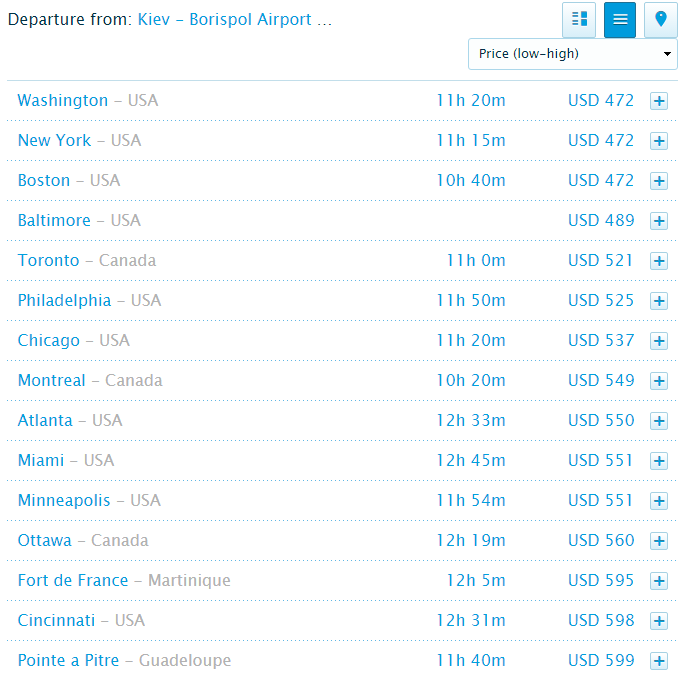The height and width of the screenshot is (680, 690).
Task: Click Pointe a Pitre destination link
Action: tap(68, 660)
